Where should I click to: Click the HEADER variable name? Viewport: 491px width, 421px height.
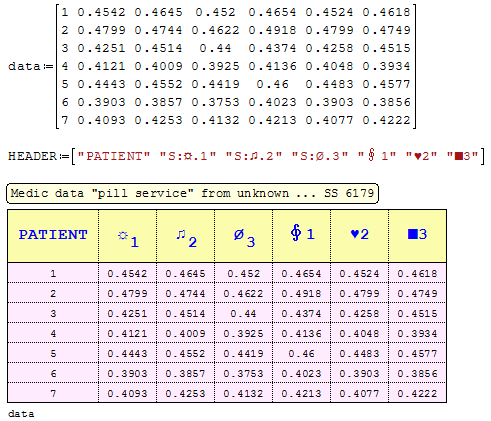[x=32, y=156]
